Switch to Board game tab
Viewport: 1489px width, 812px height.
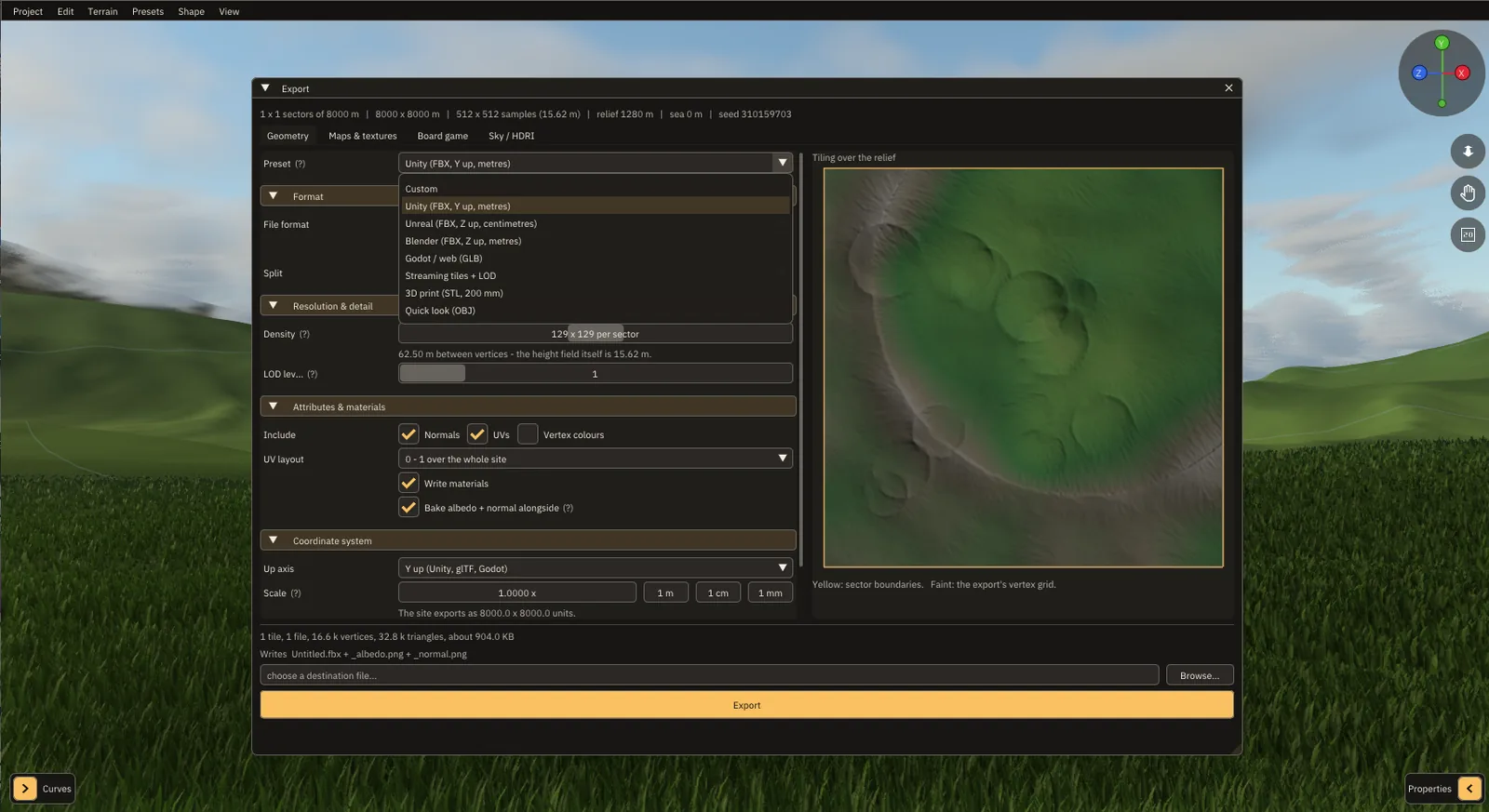[442, 136]
